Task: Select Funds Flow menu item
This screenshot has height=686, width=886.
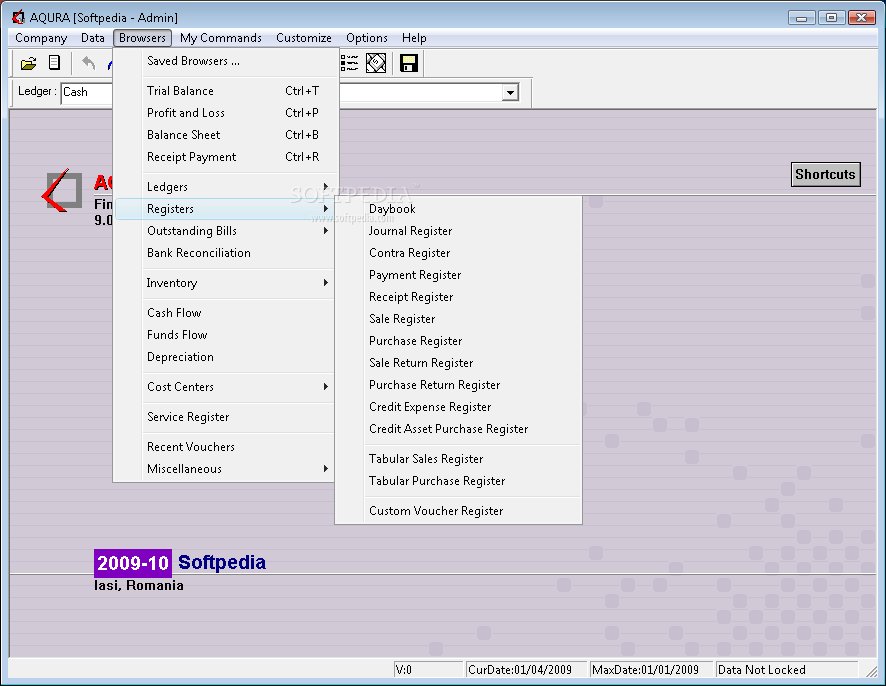Action: 226,335
